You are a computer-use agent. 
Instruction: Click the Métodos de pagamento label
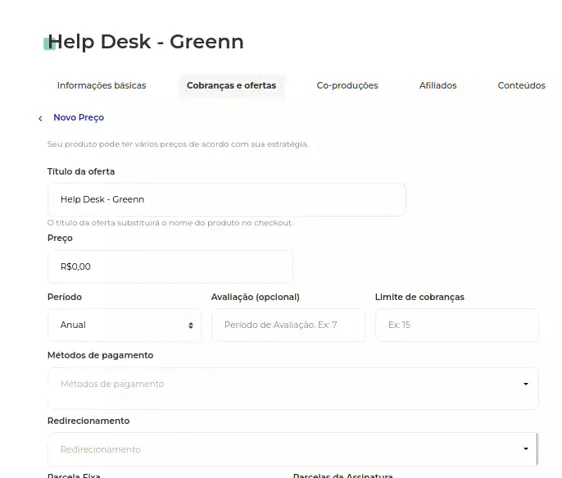click(x=100, y=355)
